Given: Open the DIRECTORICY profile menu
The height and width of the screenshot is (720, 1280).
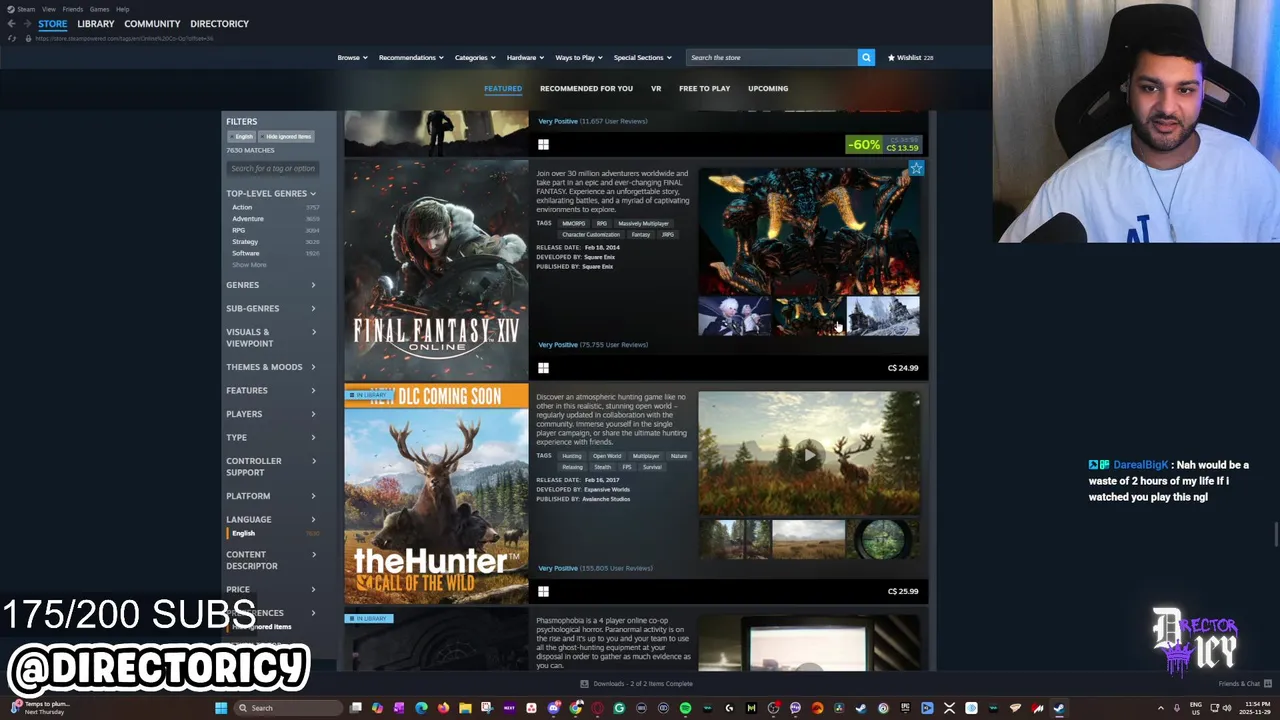Looking at the screenshot, I should pos(219,23).
